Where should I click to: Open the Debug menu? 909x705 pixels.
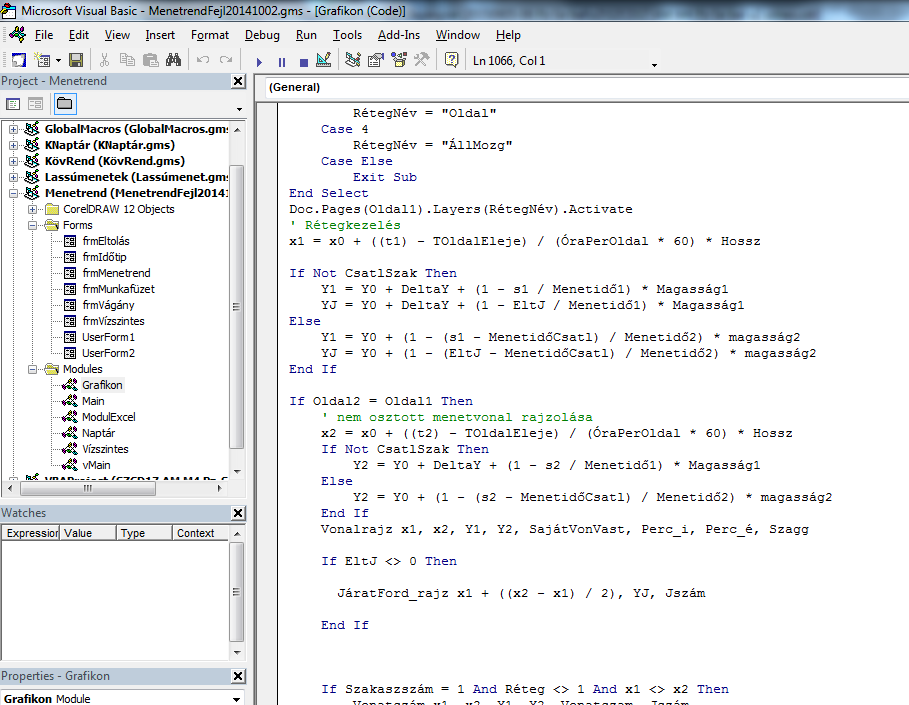(x=262, y=35)
